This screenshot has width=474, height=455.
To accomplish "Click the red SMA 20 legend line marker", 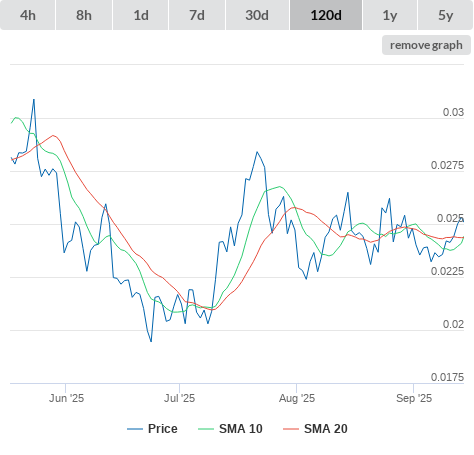I will (291, 429).
